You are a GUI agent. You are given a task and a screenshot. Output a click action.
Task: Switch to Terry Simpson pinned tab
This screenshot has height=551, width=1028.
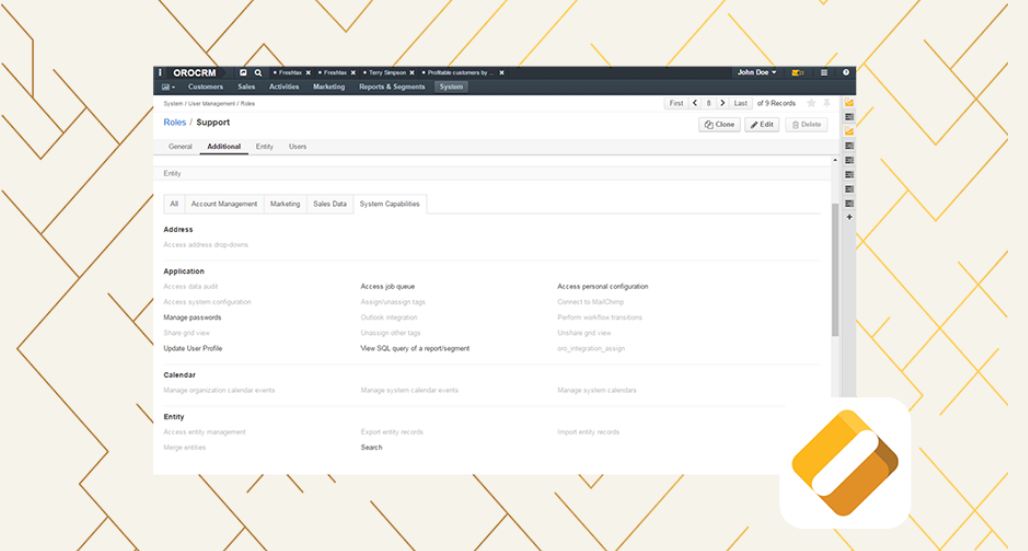[x=387, y=73]
